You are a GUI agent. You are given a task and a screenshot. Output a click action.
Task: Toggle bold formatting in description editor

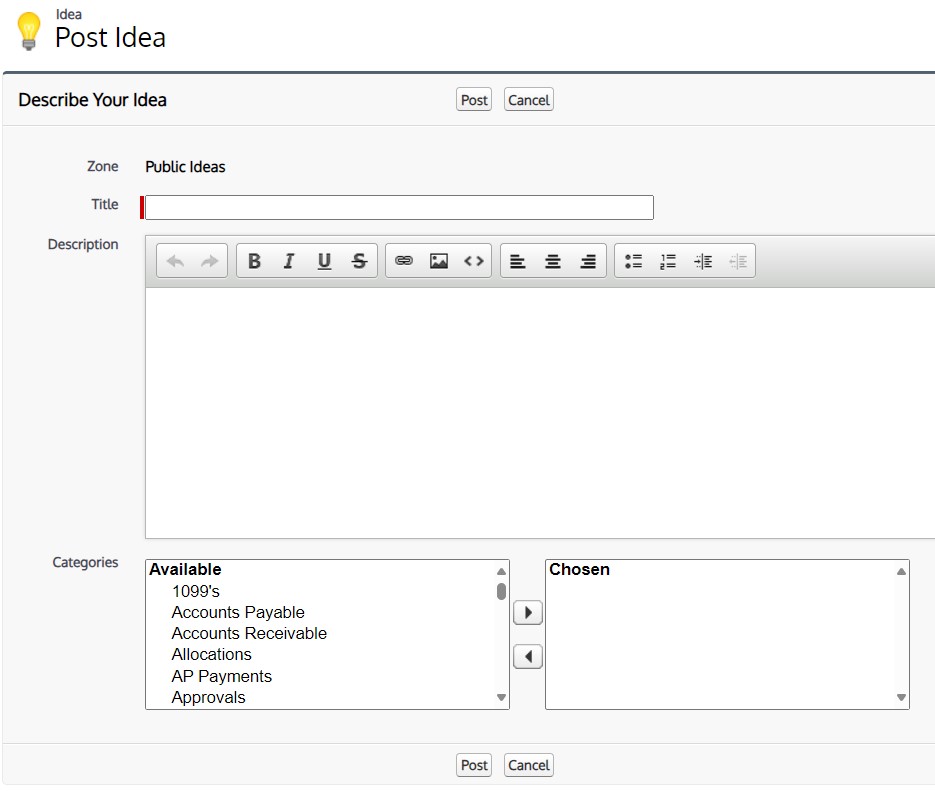click(254, 261)
